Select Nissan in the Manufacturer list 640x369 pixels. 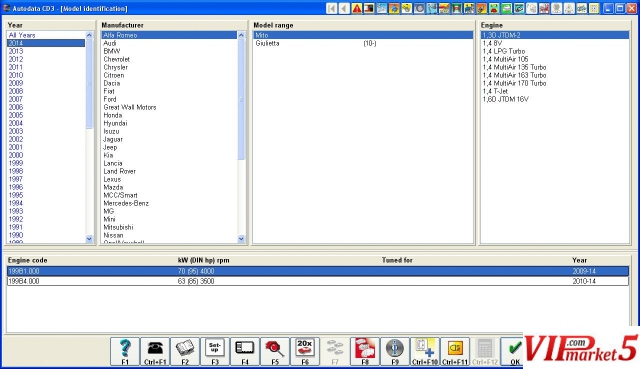(169, 235)
